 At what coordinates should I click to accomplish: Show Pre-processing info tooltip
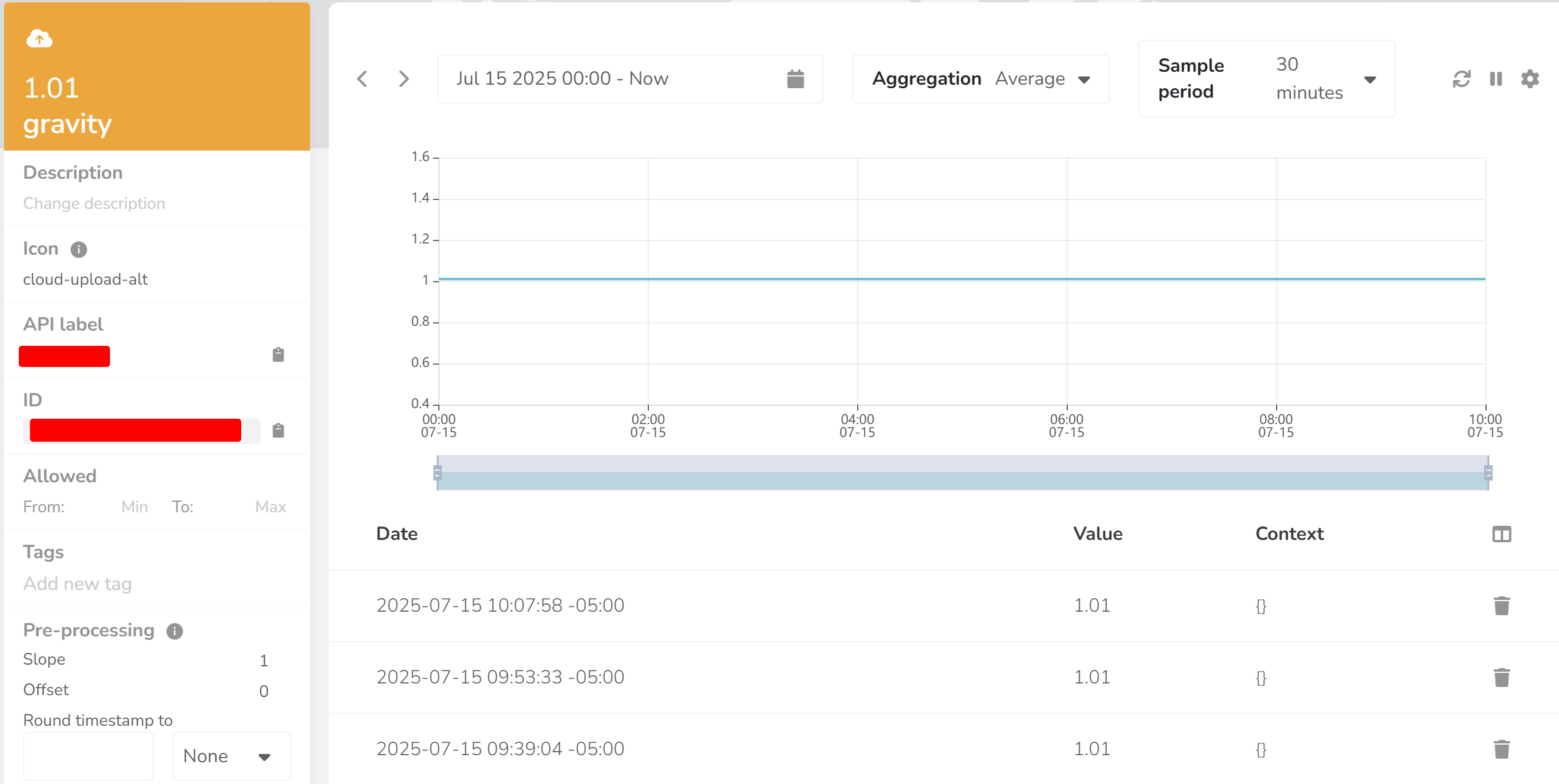tap(175, 631)
